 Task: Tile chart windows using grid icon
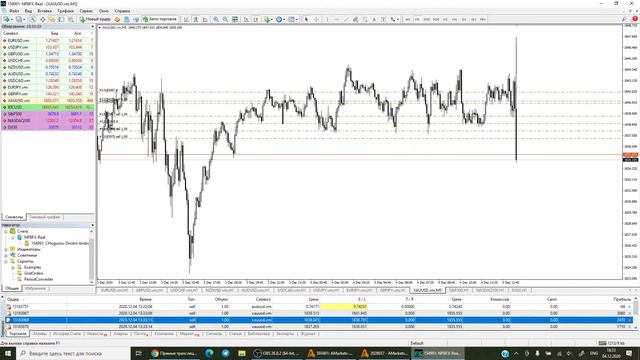click(235, 19)
